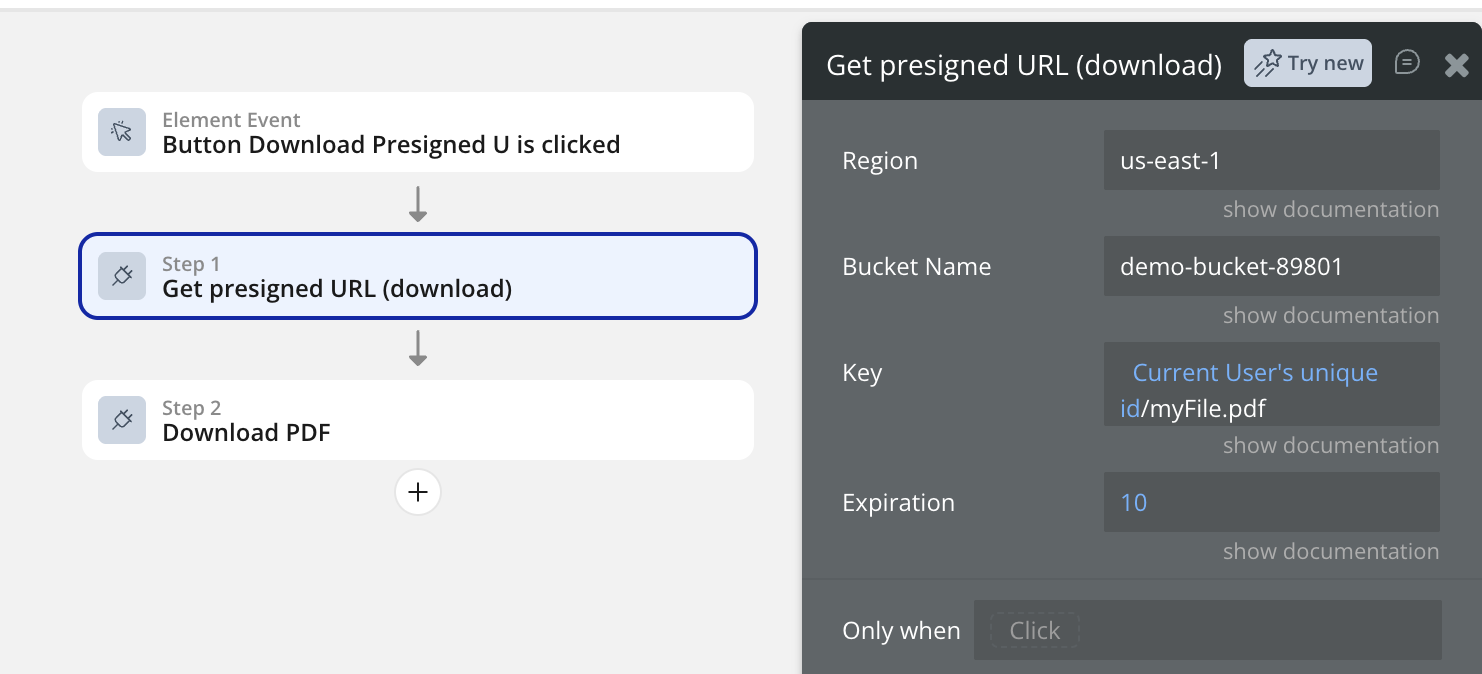Edit the Bucket Name field demo-bucket-89801
1482x674 pixels.
(1271, 266)
